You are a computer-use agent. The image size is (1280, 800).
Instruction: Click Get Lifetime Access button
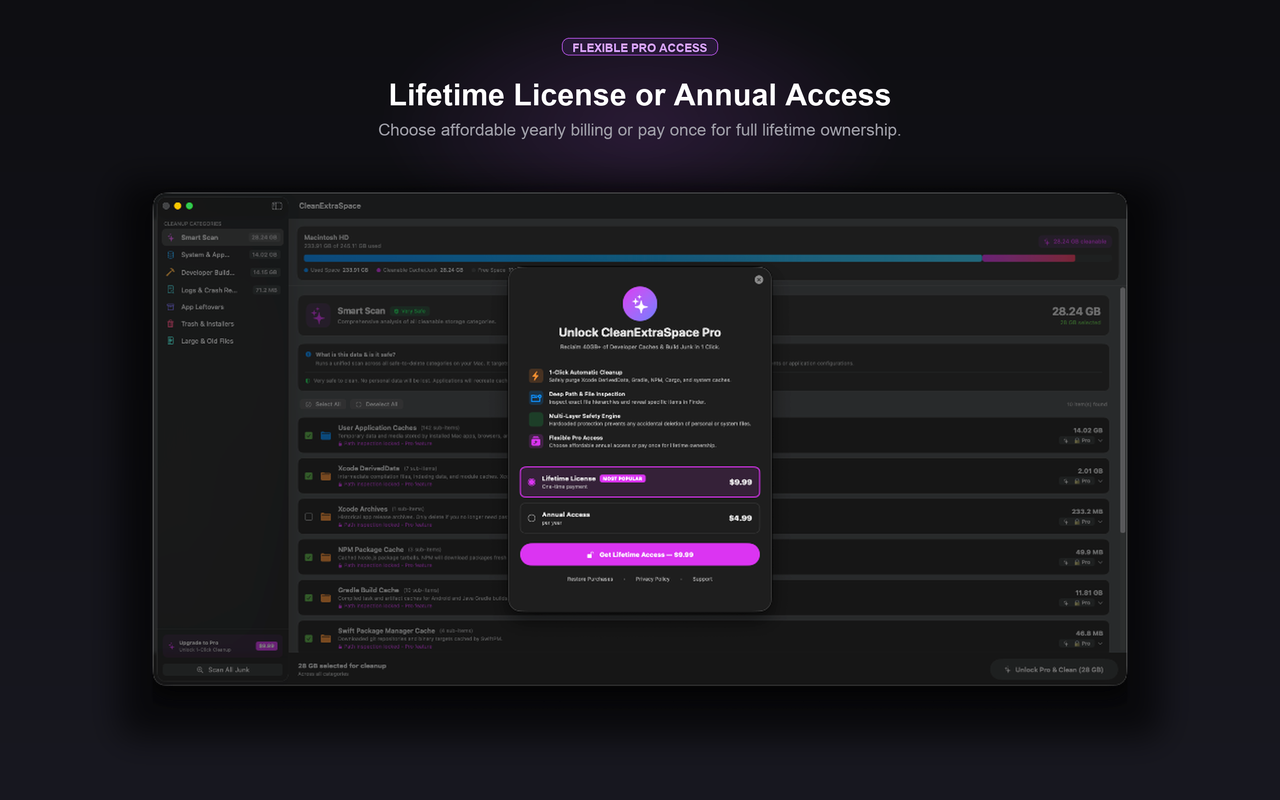coord(640,554)
